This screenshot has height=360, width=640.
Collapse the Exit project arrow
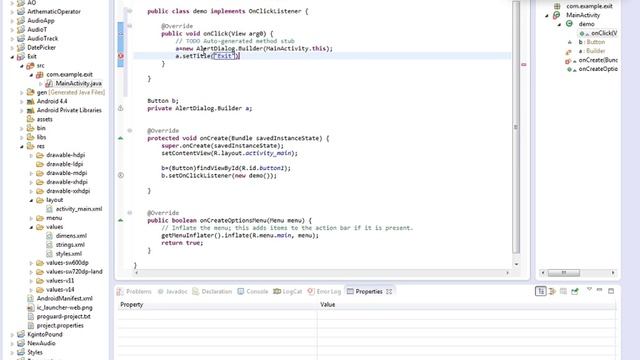[x=12, y=57]
